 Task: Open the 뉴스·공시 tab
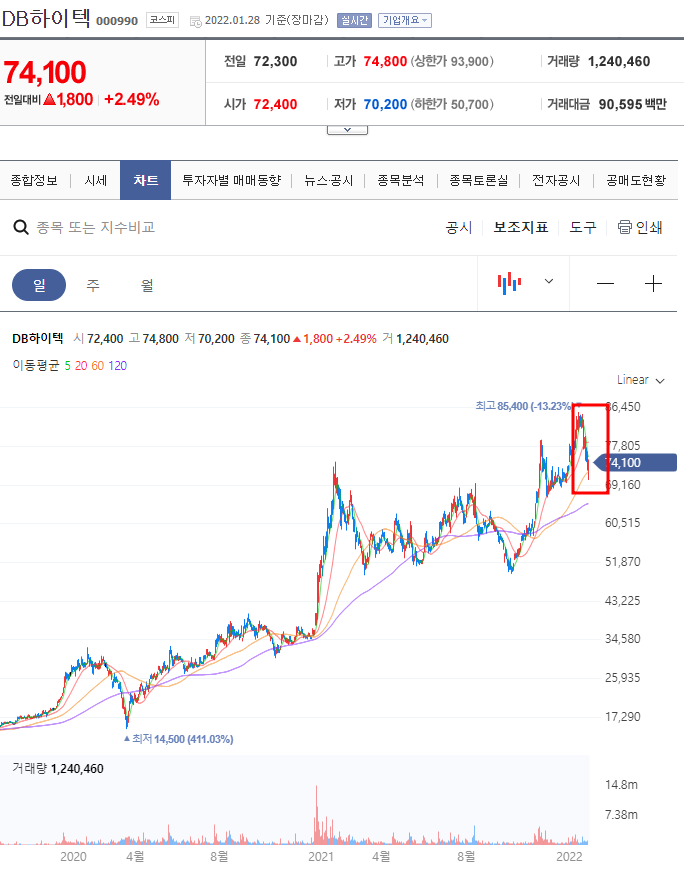(328, 180)
